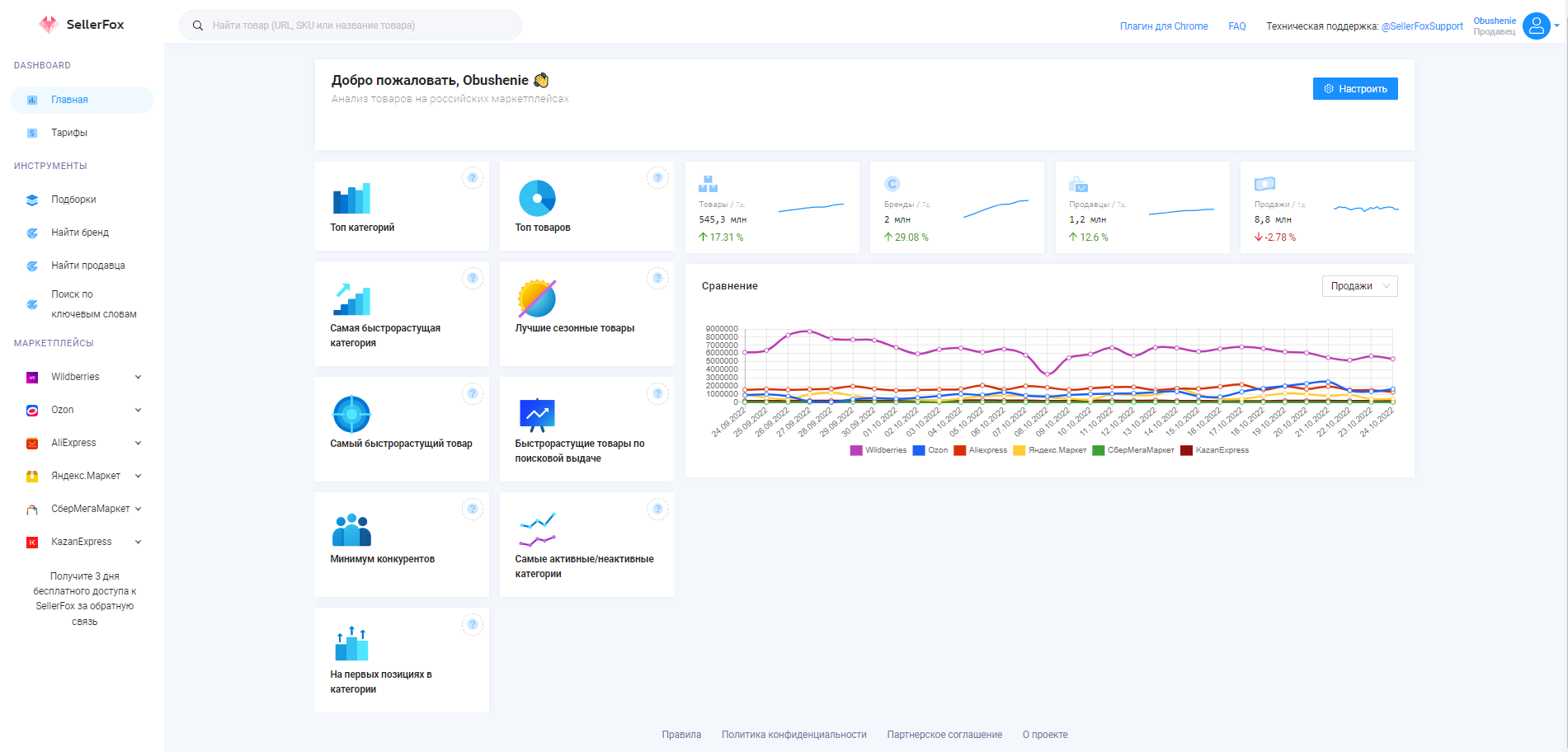Open the Тарифы sidebar item
The height and width of the screenshot is (752, 1568).
(69, 133)
